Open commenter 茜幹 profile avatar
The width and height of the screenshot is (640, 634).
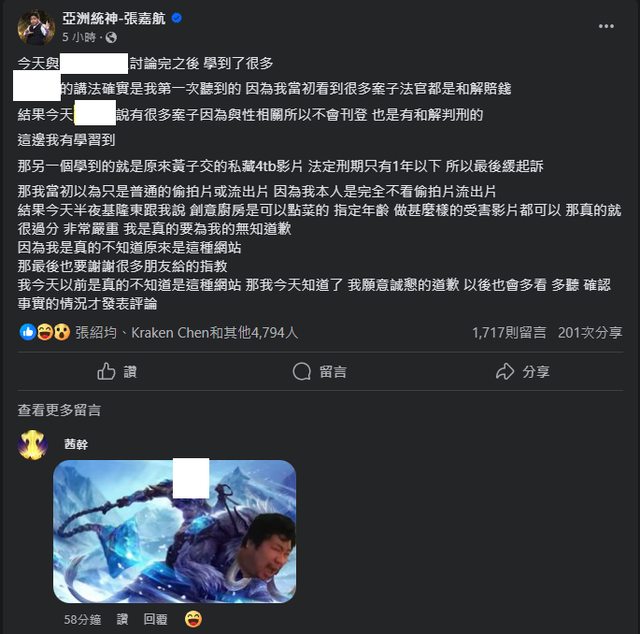pyautogui.click(x=32, y=445)
